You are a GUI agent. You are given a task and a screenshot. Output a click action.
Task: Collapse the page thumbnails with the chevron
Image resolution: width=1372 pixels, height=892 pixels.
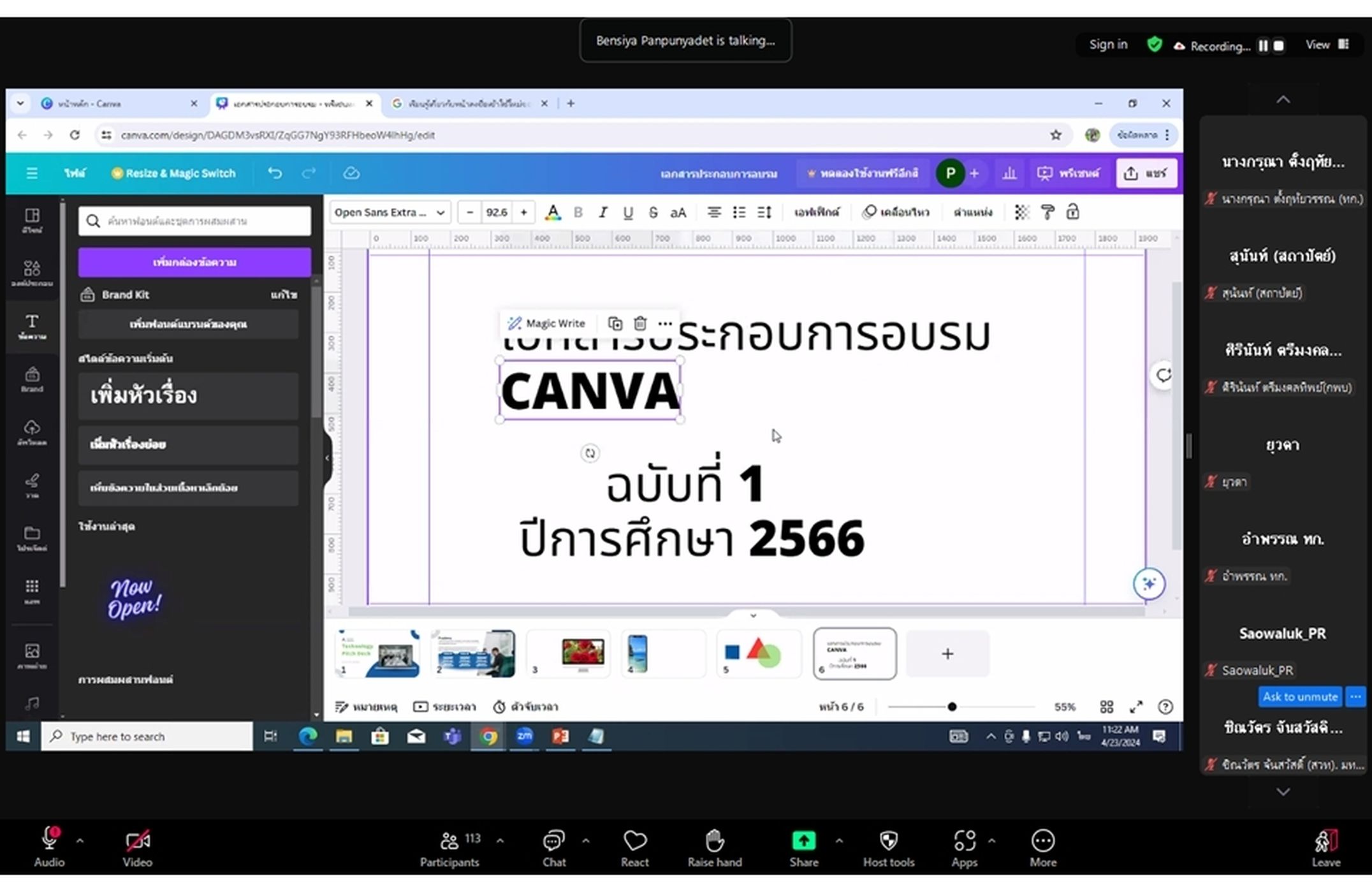point(753,615)
